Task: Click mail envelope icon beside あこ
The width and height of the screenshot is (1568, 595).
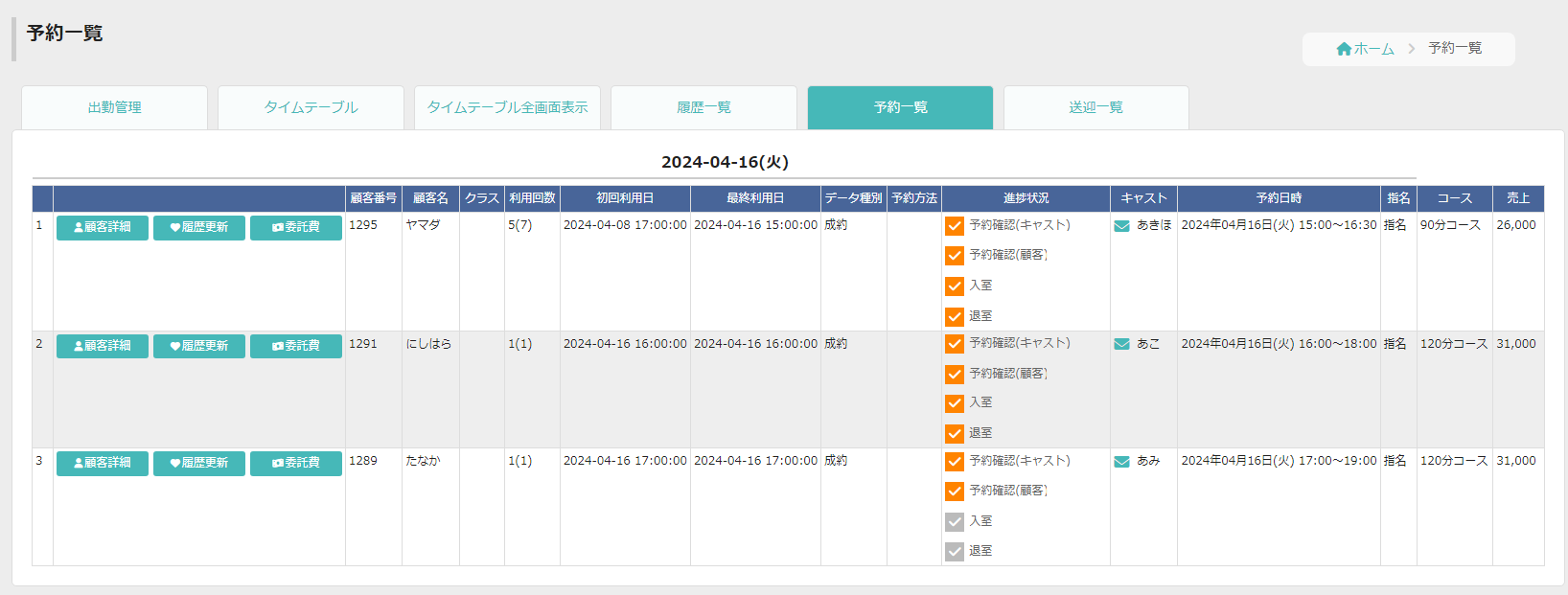Action: coord(1121,345)
